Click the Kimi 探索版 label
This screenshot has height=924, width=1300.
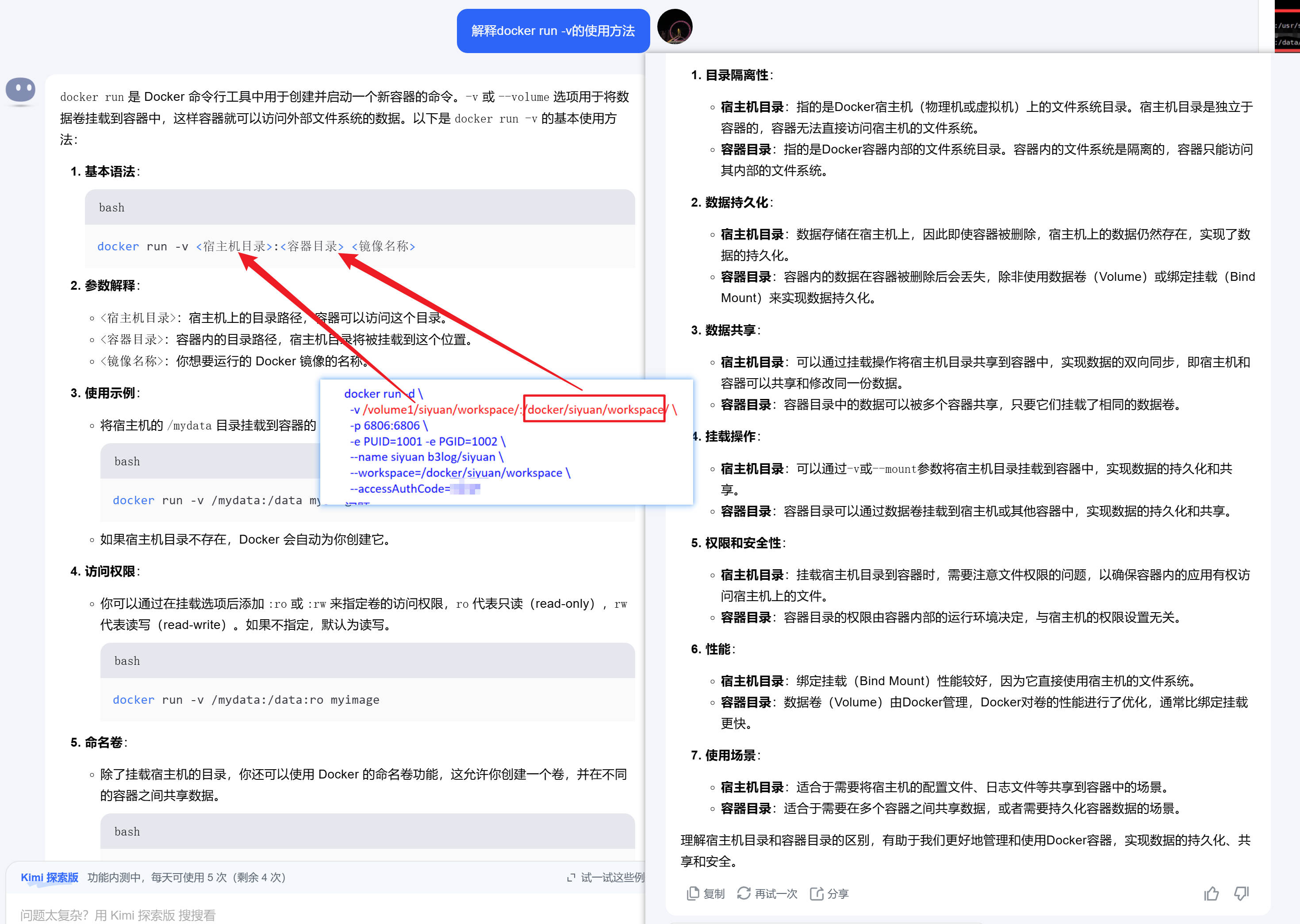tap(50, 878)
